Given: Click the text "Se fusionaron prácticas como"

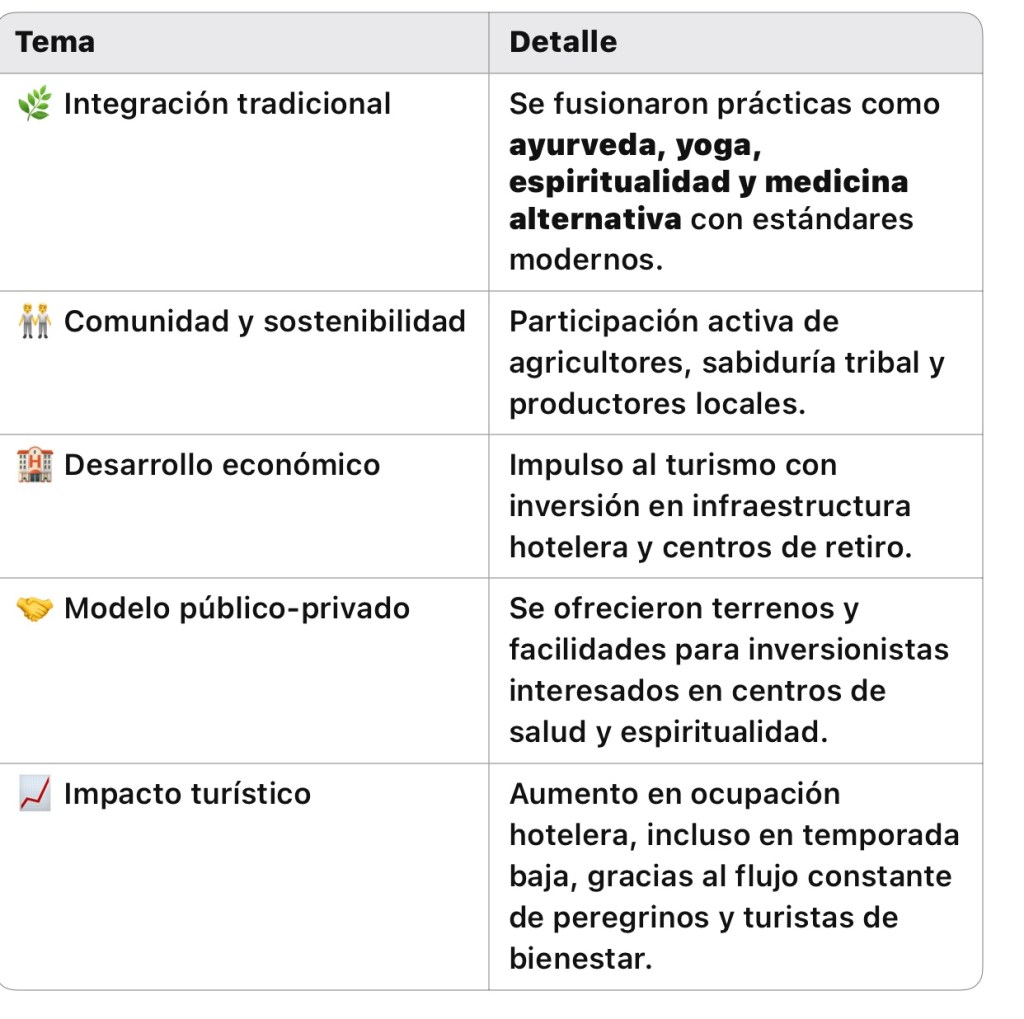Looking at the screenshot, I should click(724, 104).
